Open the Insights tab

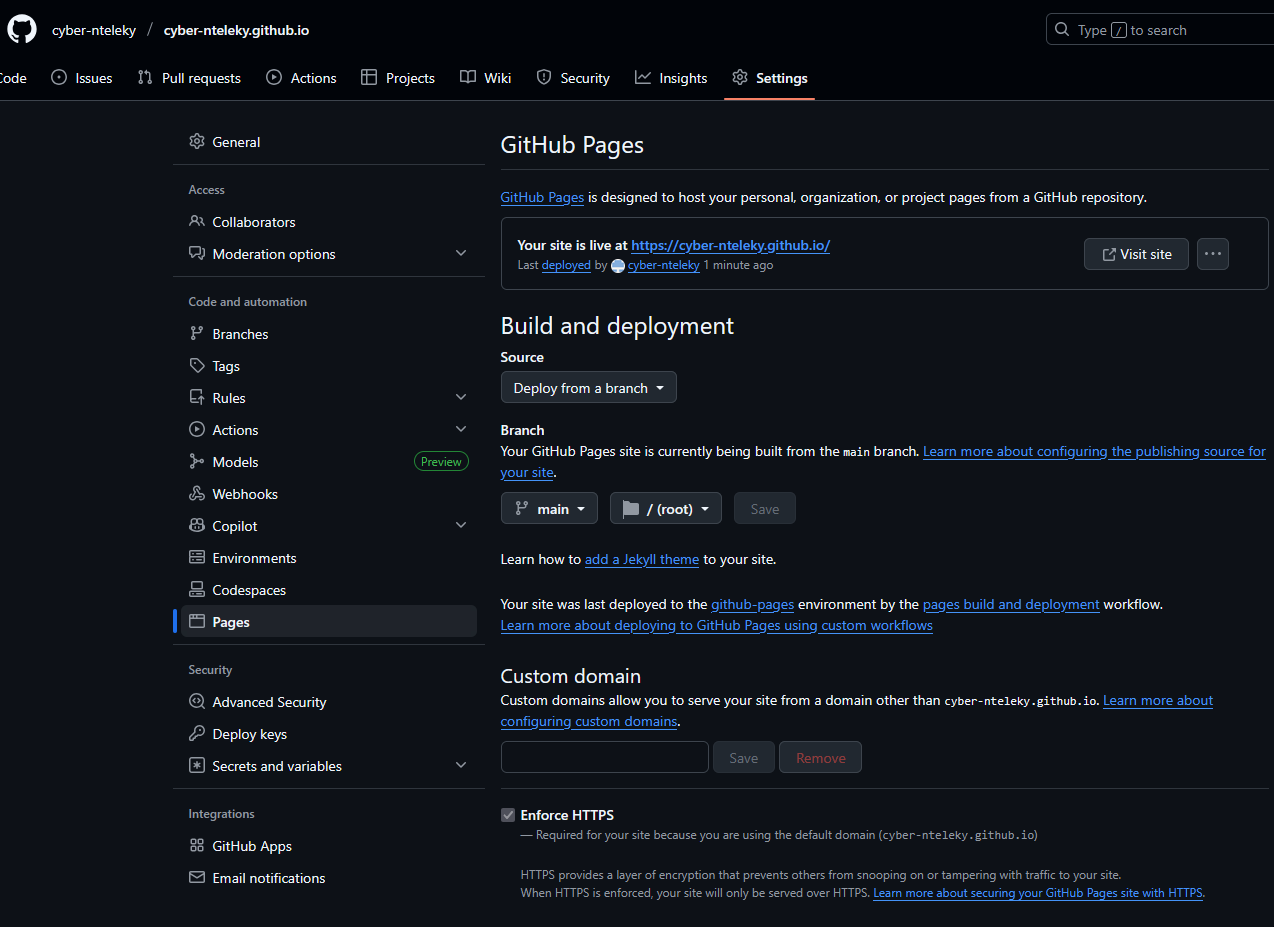pyautogui.click(x=671, y=78)
